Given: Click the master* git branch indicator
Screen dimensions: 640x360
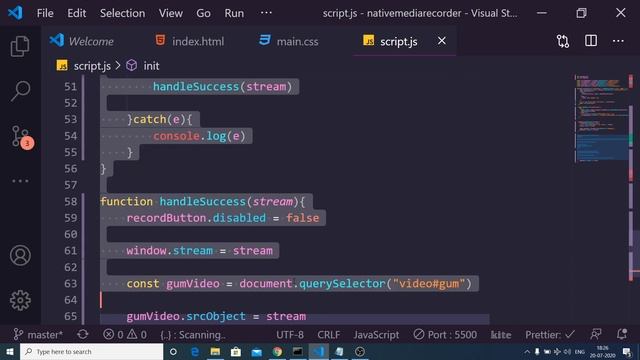Looking at the screenshot, I should coord(38,335).
